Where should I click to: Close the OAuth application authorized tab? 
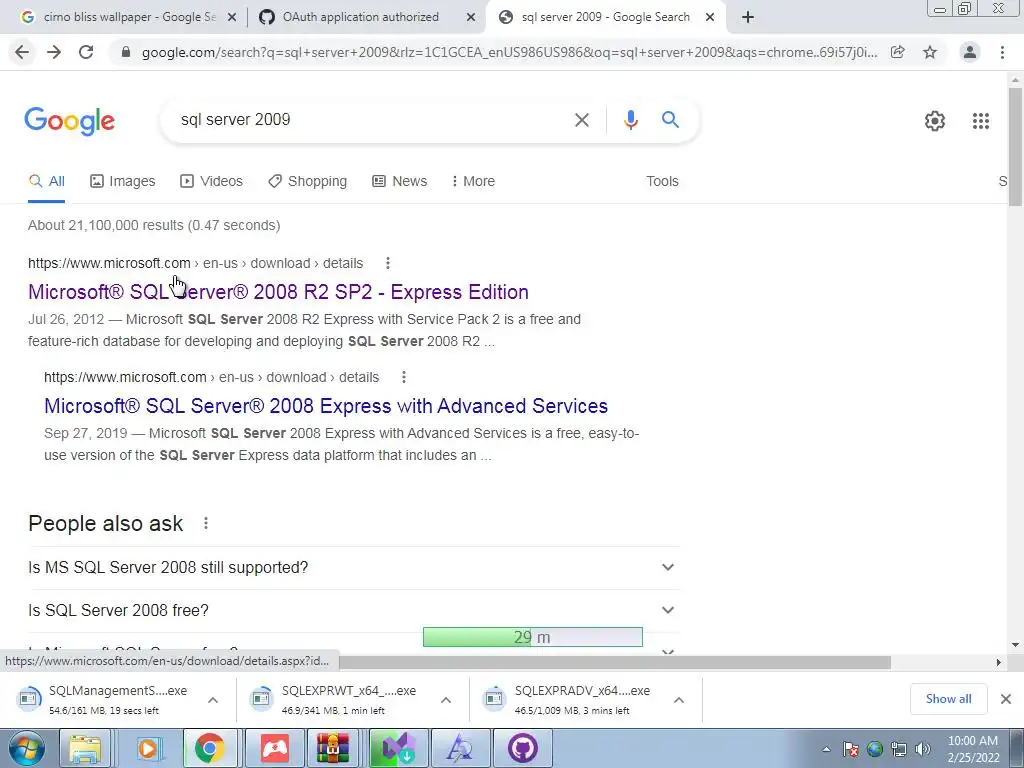[471, 18]
